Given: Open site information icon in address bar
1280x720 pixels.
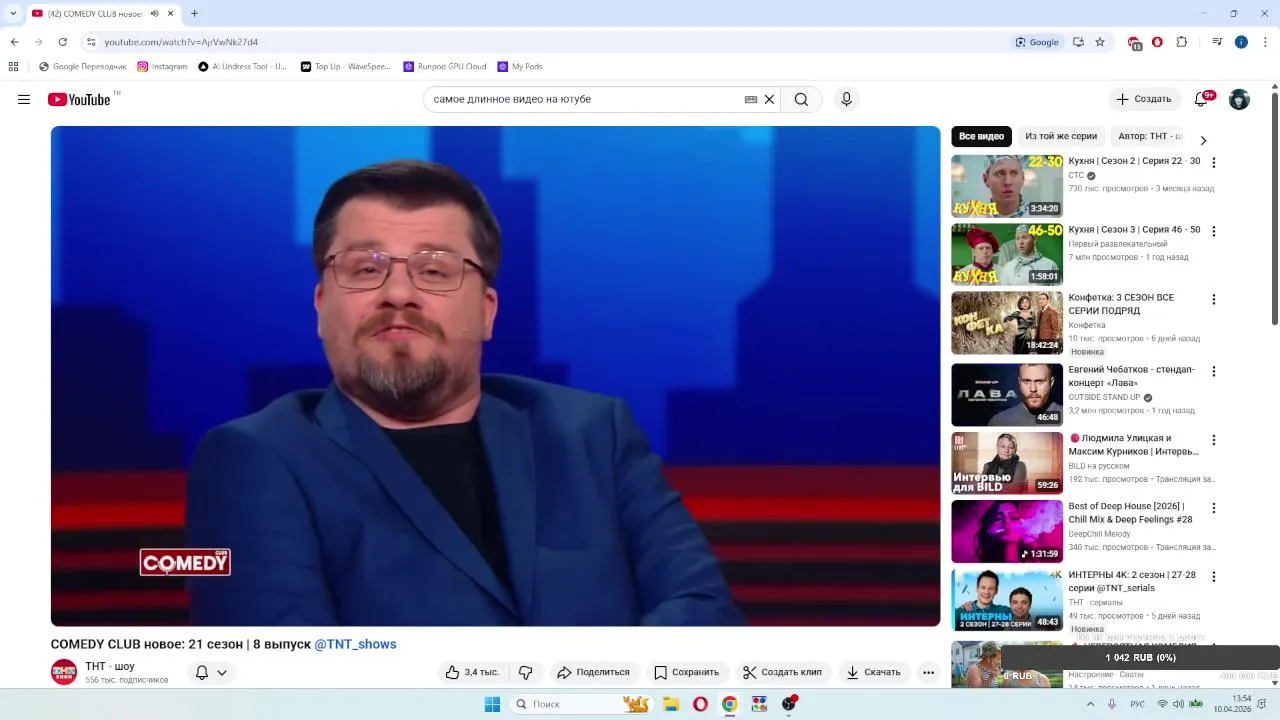Looking at the screenshot, I should (90, 42).
